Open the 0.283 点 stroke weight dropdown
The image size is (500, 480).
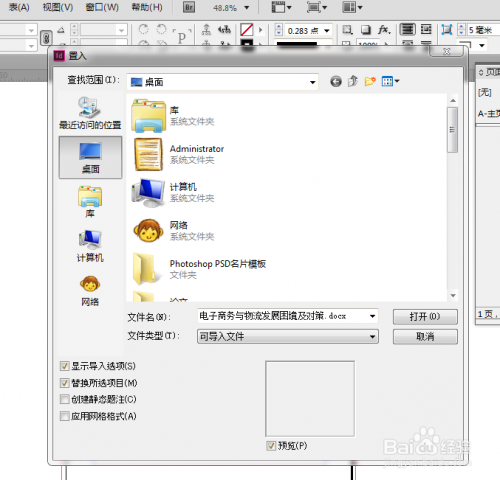[327, 31]
